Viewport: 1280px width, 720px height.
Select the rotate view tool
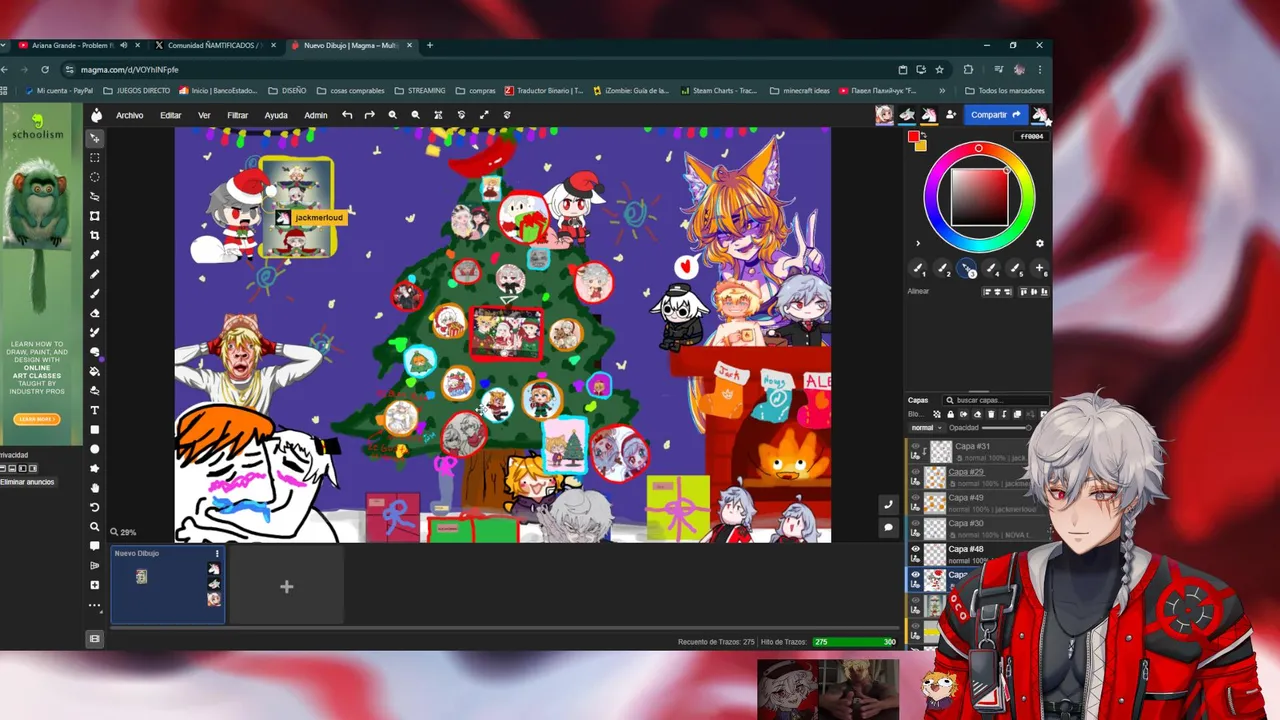(x=95, y=507)
